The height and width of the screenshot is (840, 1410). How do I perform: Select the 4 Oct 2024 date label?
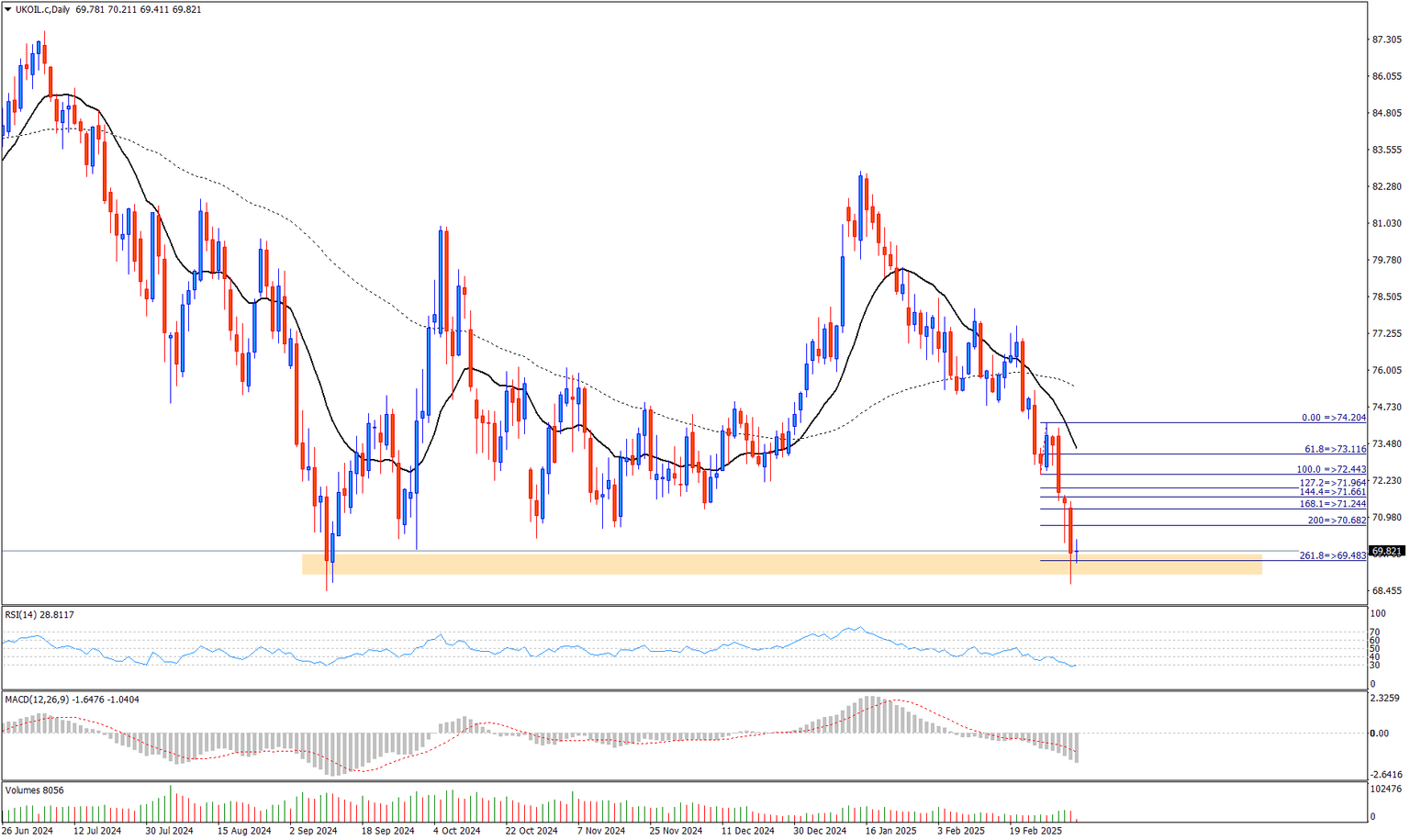[456, 831]
